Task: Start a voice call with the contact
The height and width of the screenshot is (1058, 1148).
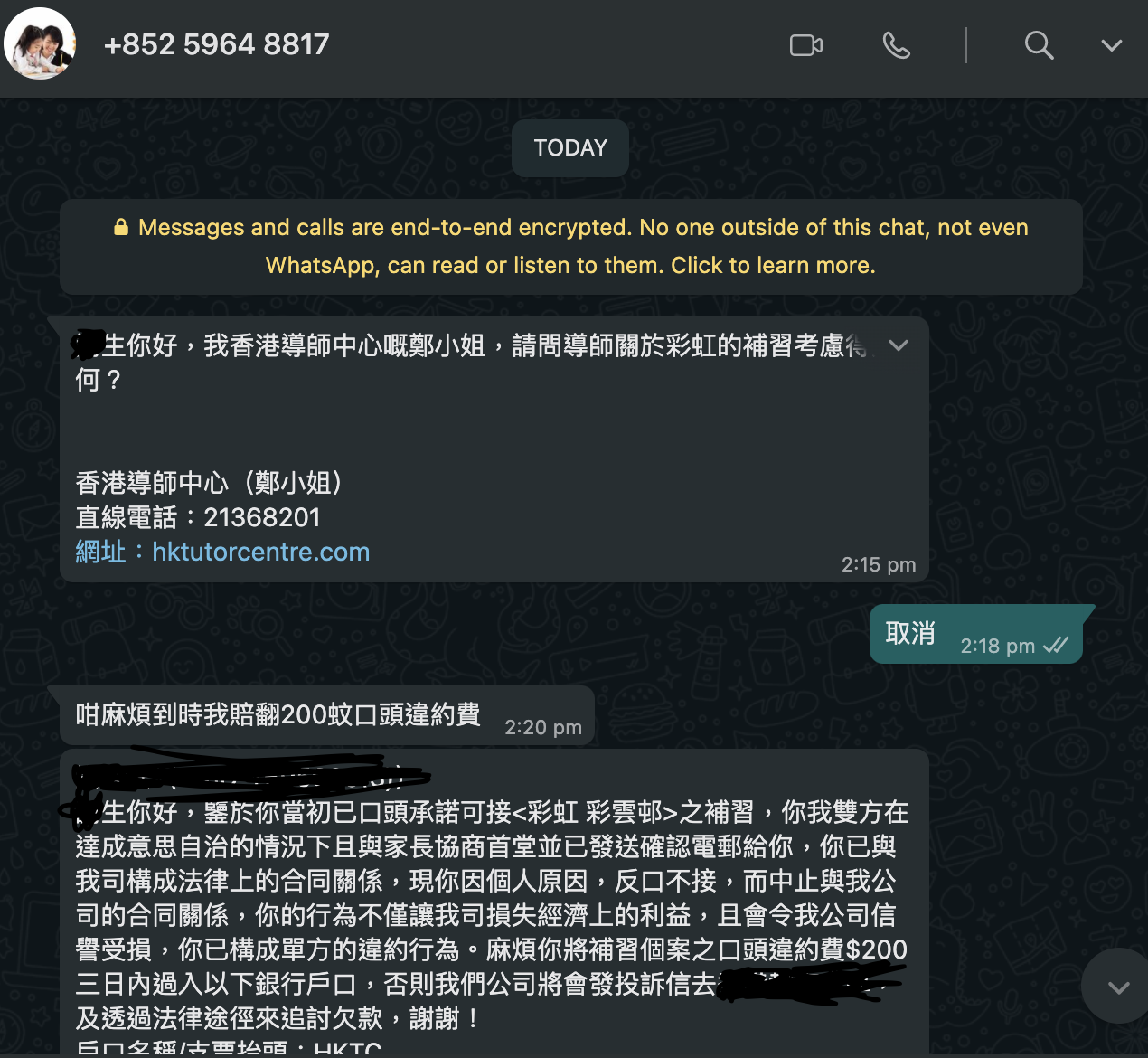Action: point(896,45)
